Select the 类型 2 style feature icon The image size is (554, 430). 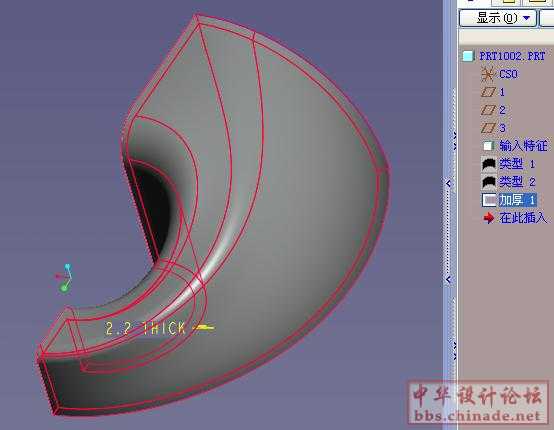[489, 182]
